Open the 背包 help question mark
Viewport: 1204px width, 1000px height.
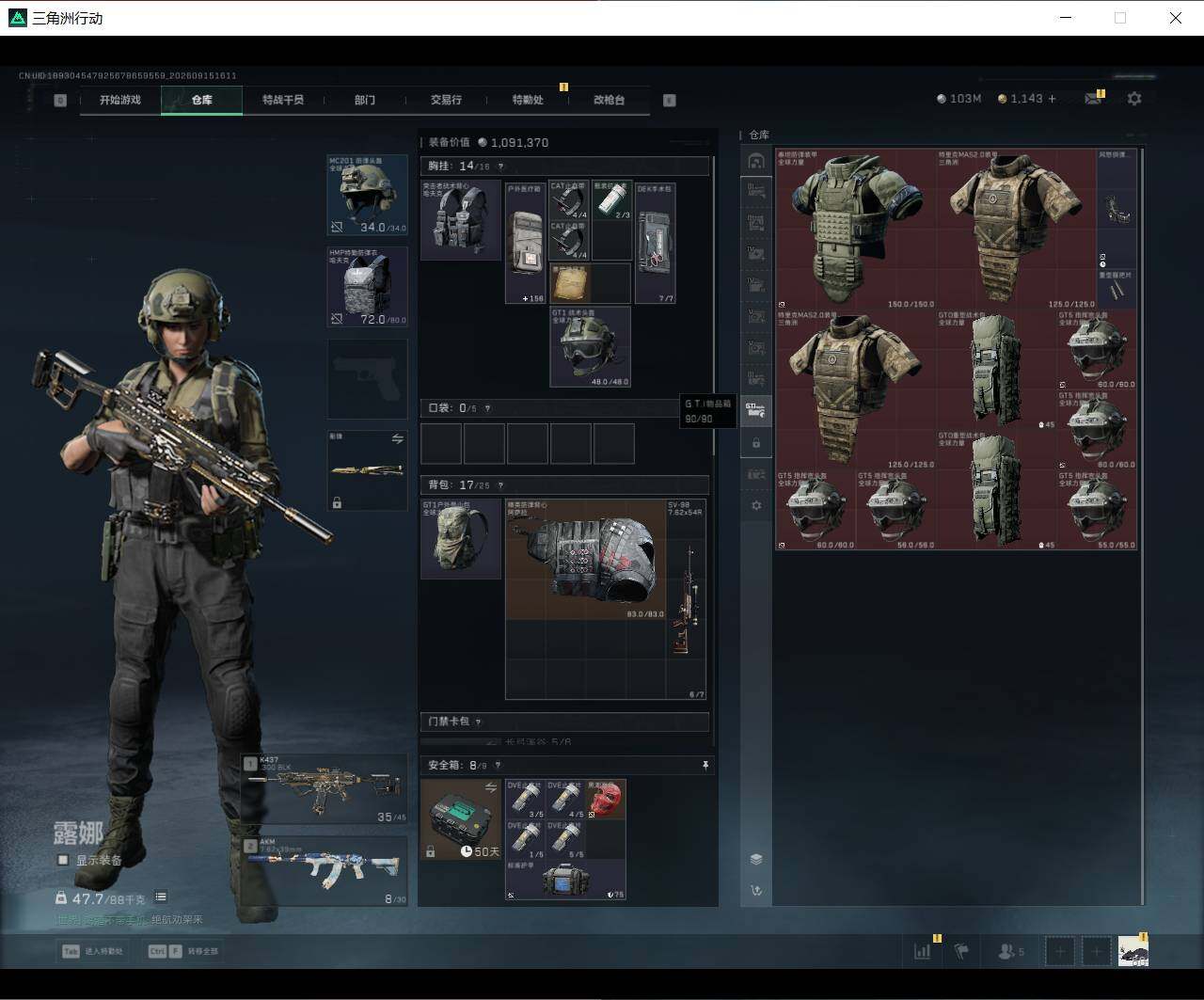[x=500, y=485]
